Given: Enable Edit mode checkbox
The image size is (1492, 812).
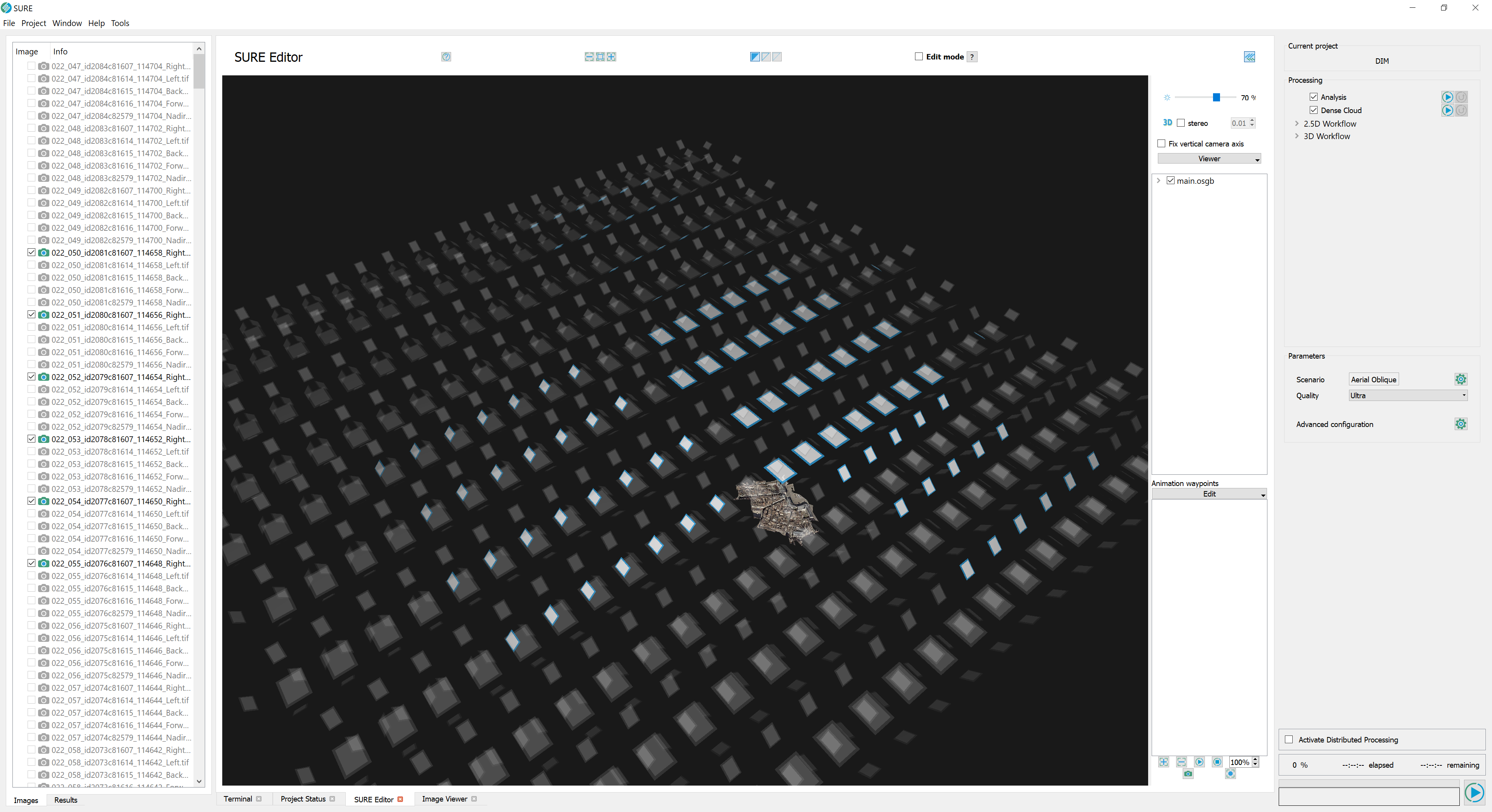Looking at the screenshot, I should (x=919, y=56).
